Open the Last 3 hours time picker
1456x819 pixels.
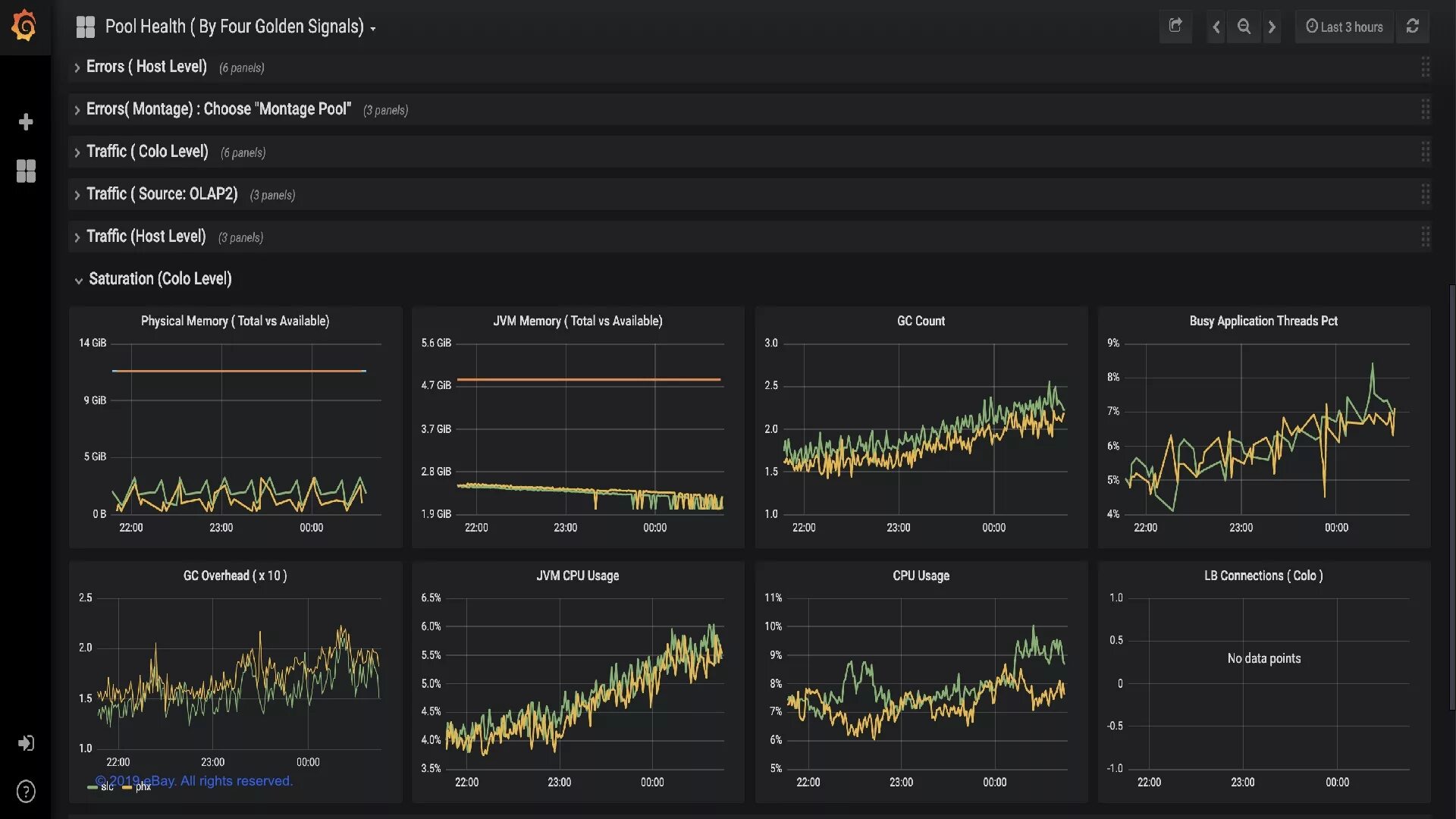pos(1344,27)
